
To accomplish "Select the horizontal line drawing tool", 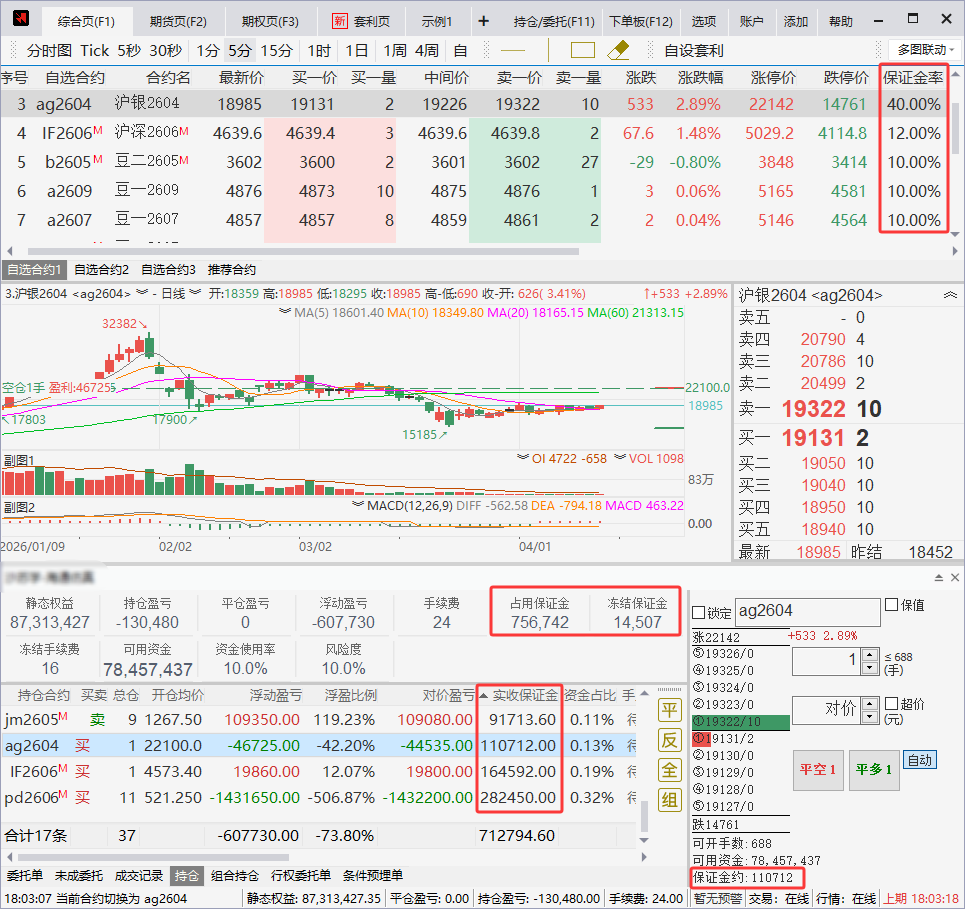I will point(513,50).
